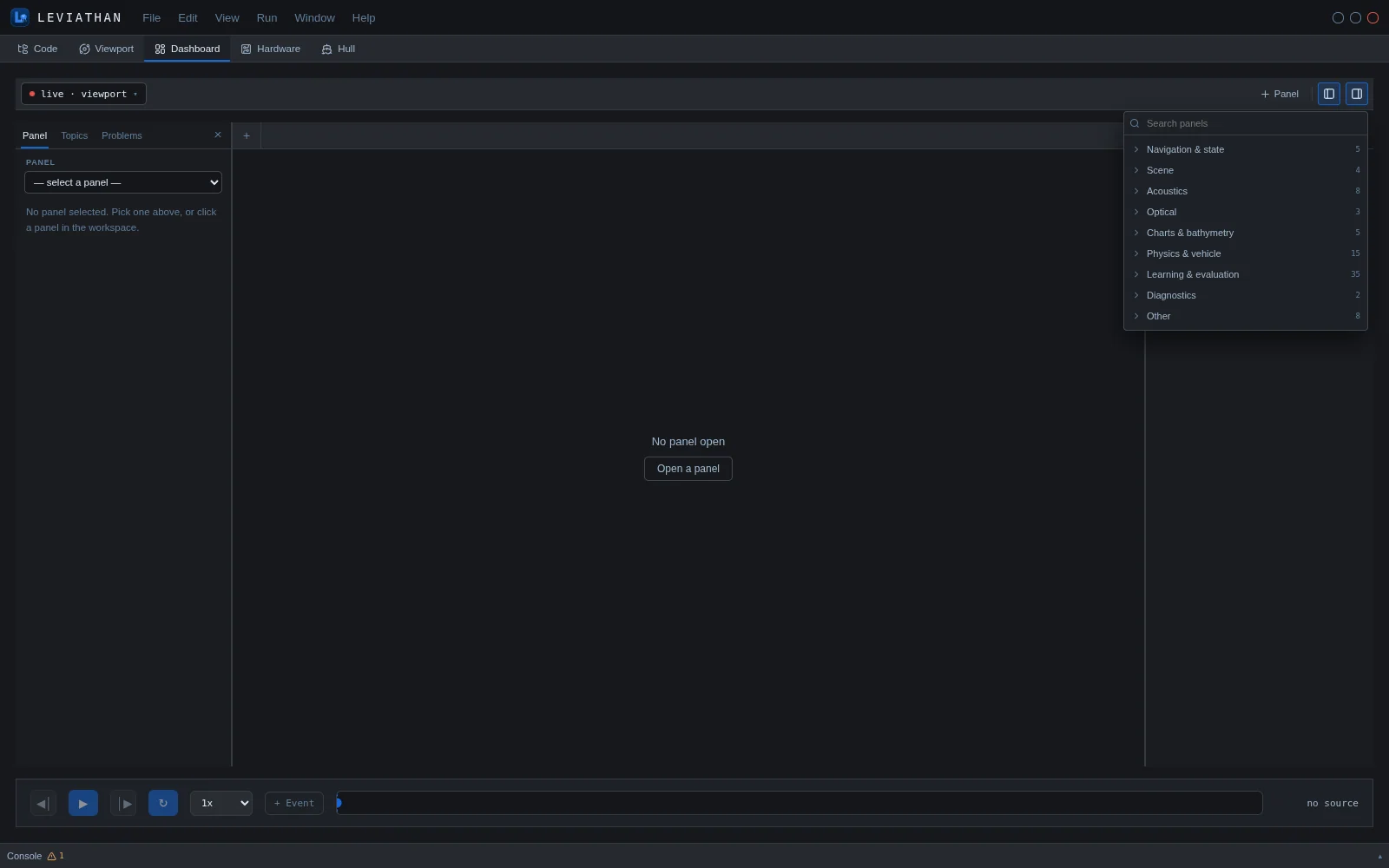Open the Help menu
This screenshot has width=1389, height=868.
364,17
